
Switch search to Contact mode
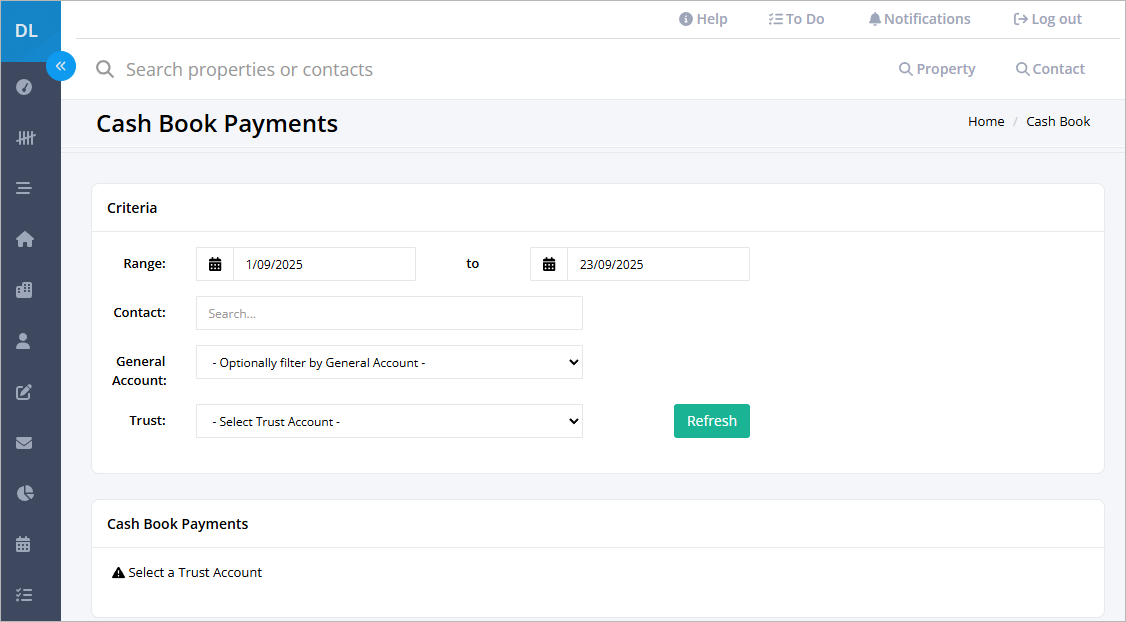[x=1050, y=69]
